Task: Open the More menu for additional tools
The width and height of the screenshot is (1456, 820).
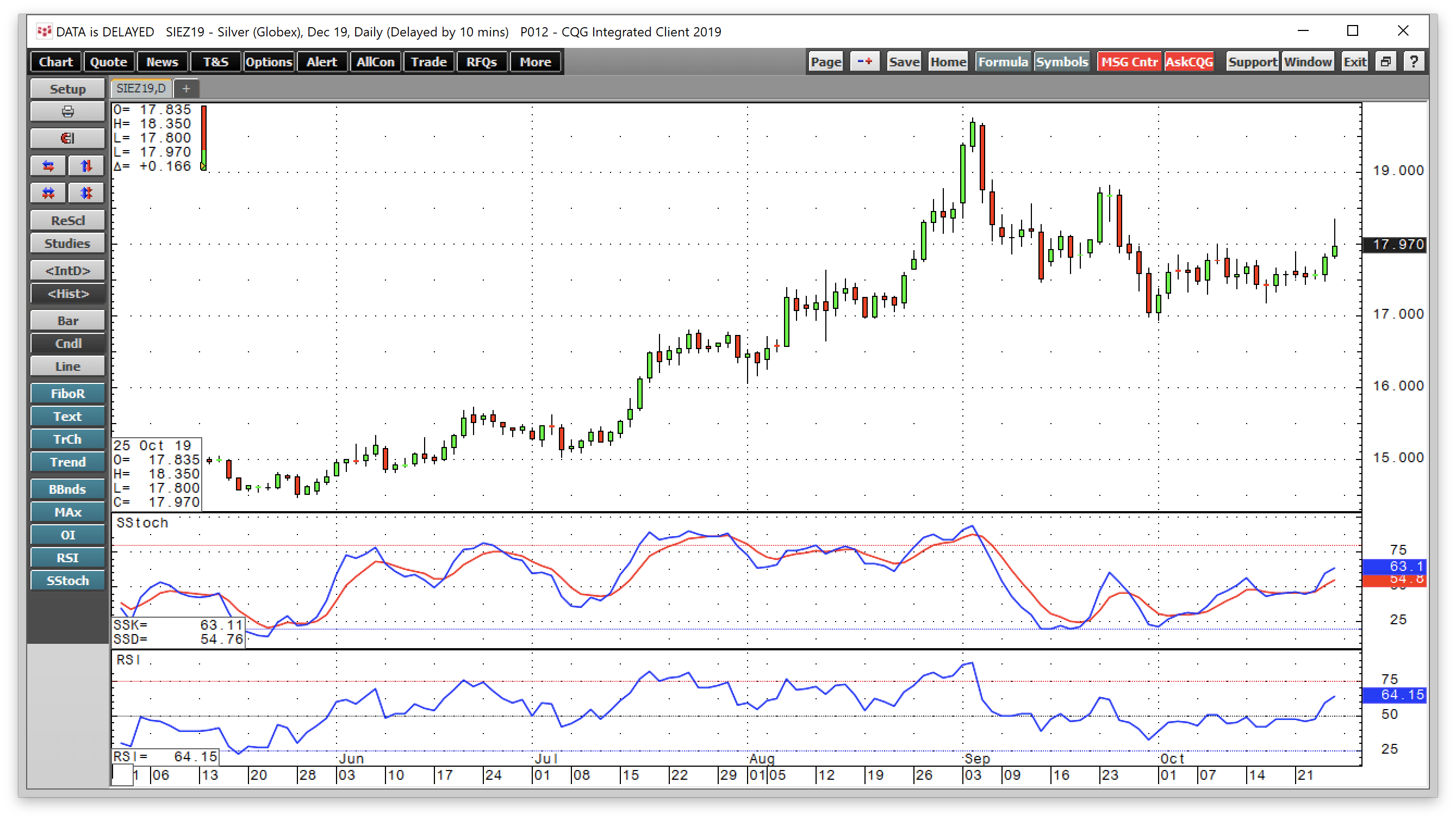Action: click(x=534, y=61)
